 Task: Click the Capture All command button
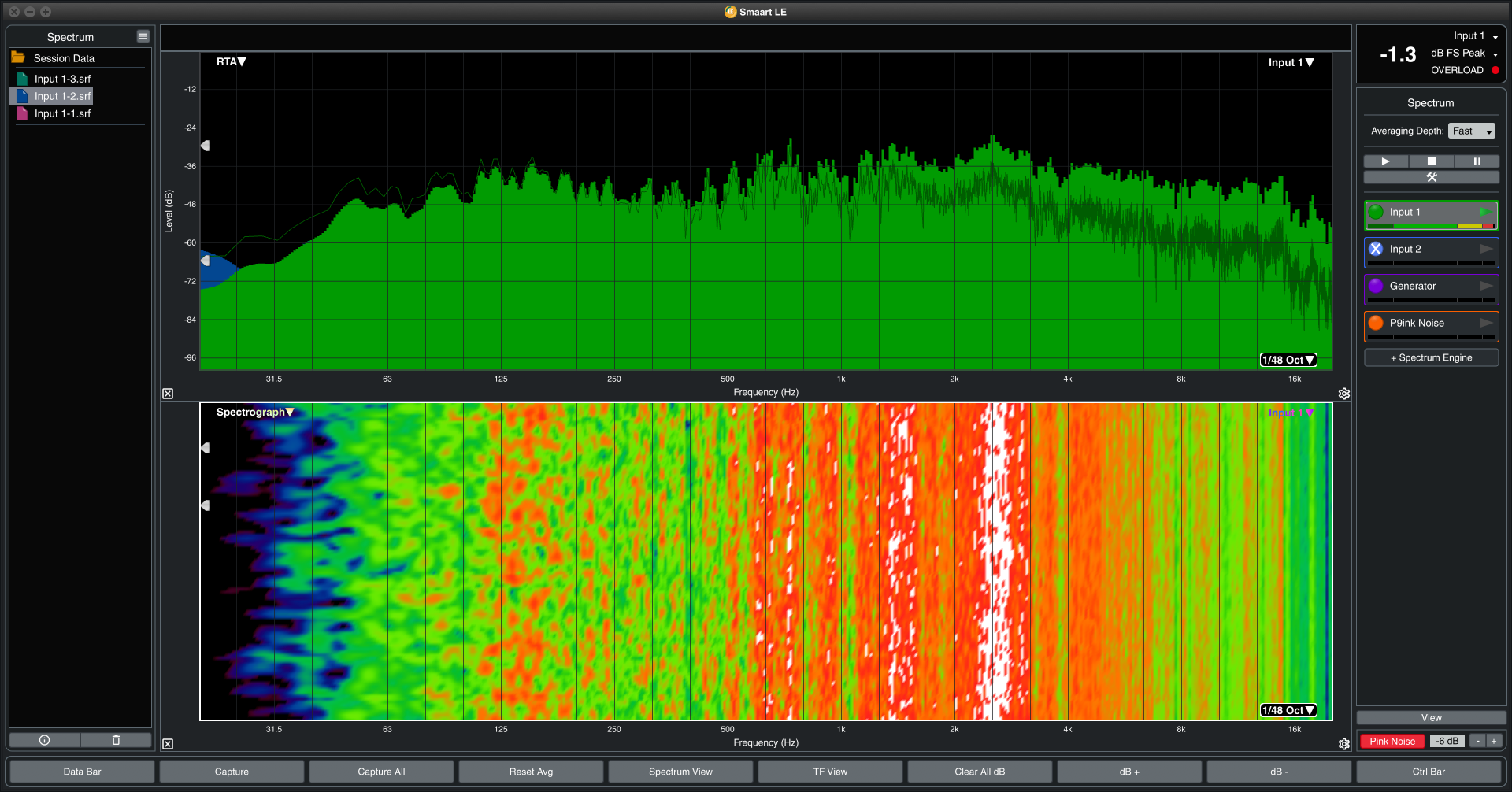coord(381,772)
